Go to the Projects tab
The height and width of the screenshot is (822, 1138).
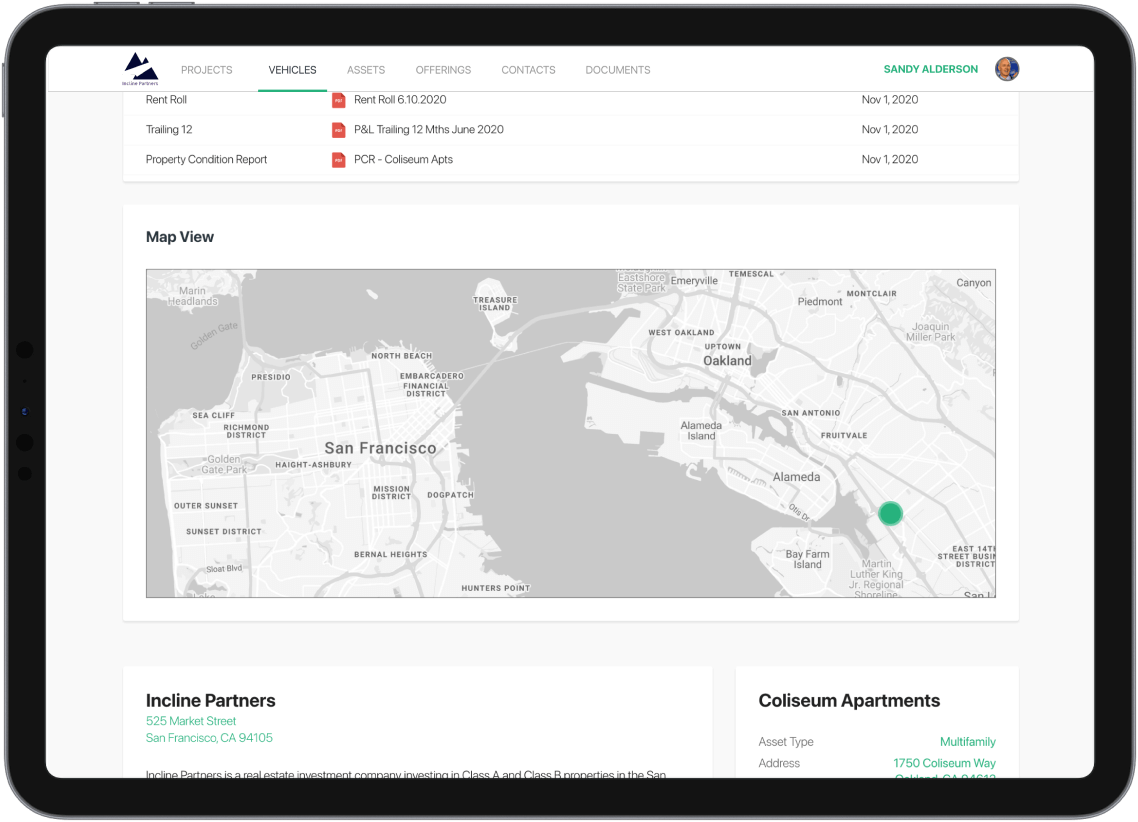[x=206, y=70]
